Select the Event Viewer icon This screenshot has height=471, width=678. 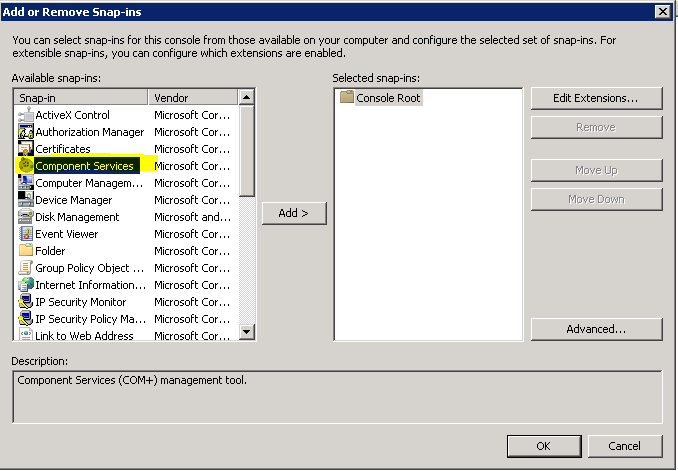(26, 234)
